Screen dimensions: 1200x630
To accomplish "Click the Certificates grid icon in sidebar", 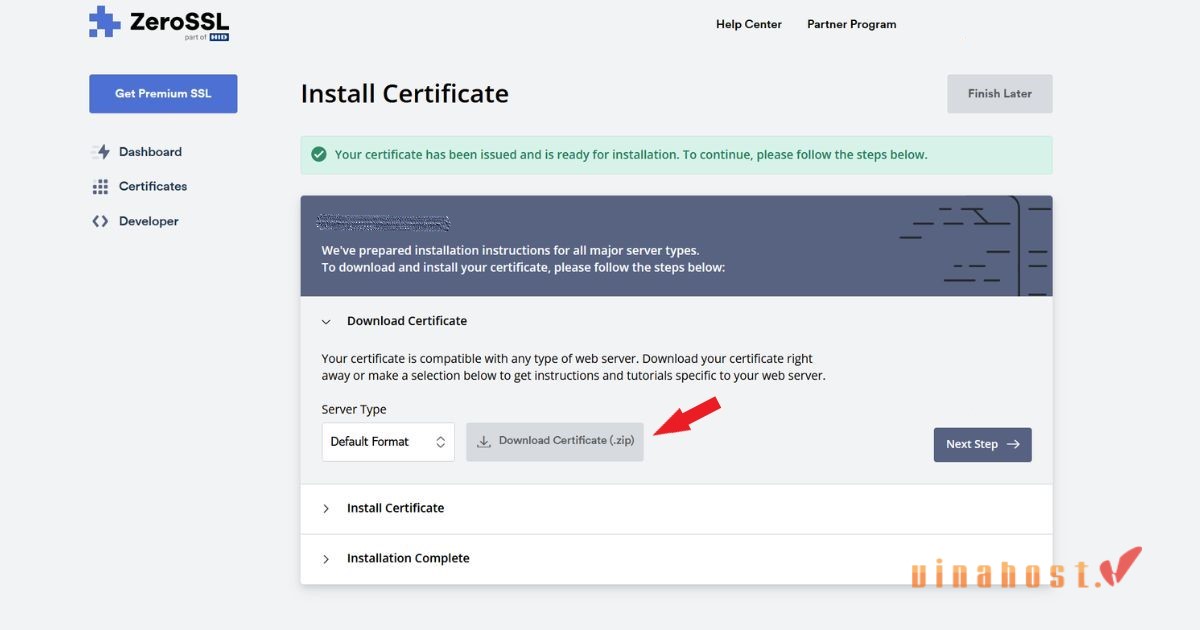I will [100, 186].
